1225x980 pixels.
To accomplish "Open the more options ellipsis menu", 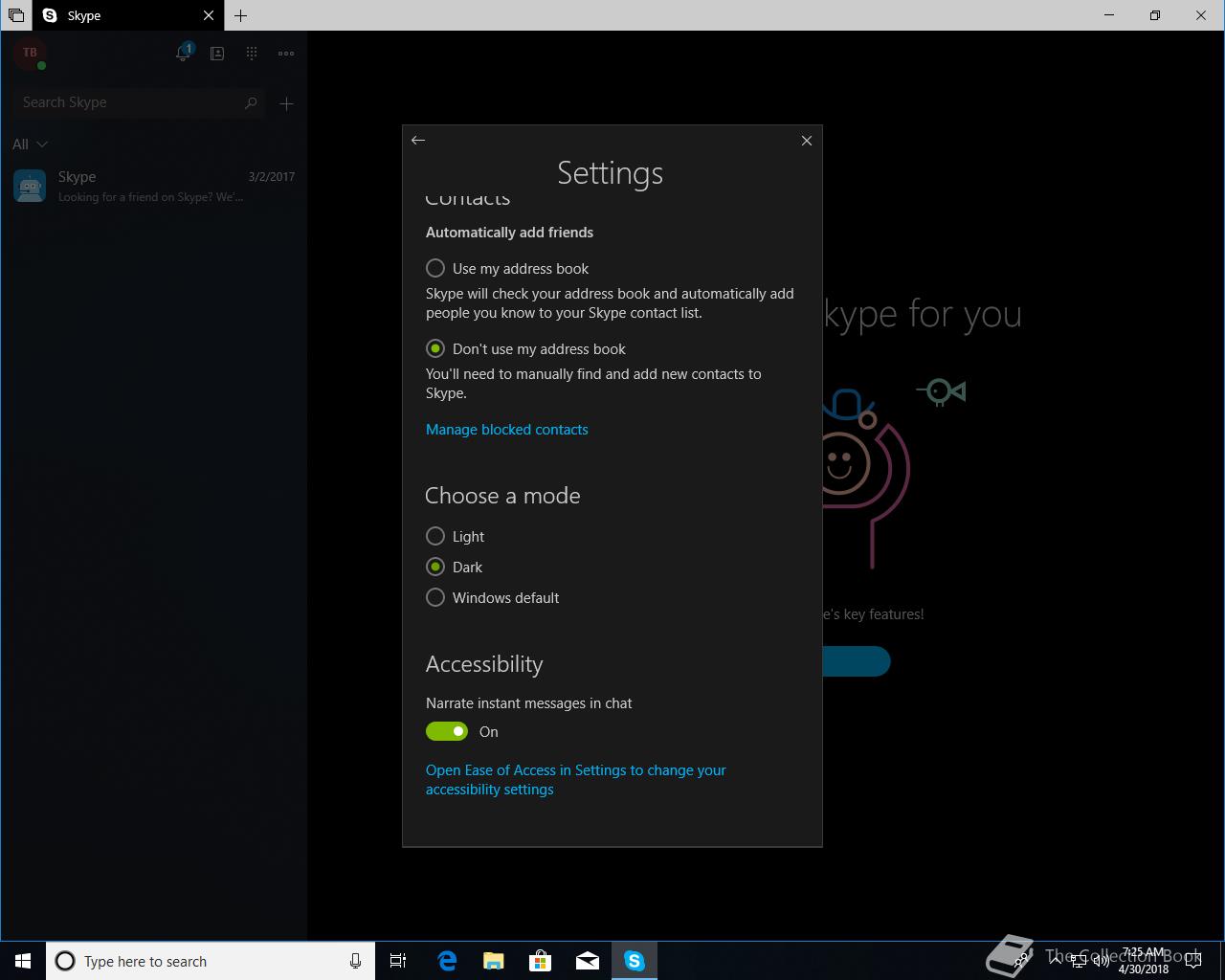I will tap(286, 54).
